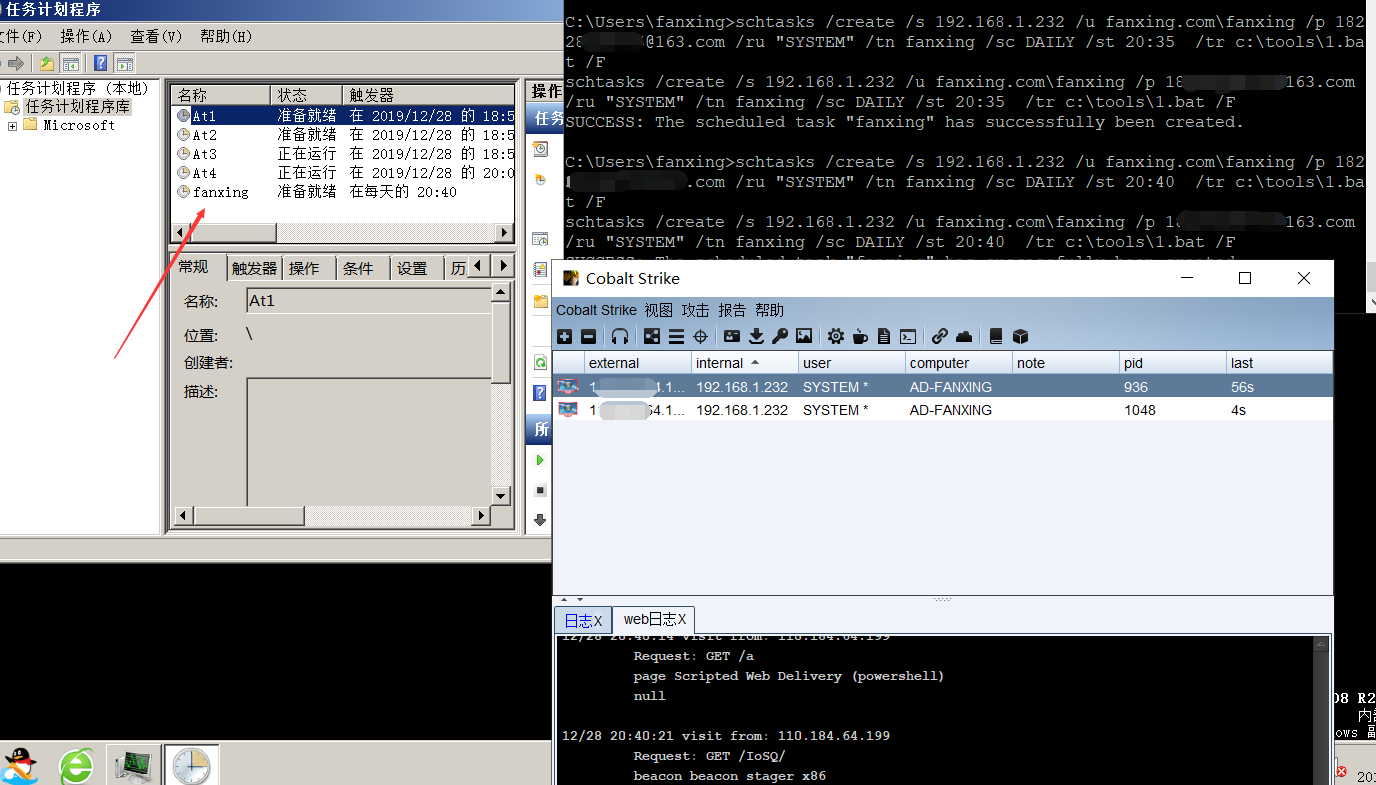Click the terminal Scripted Web Delivery icon
1376x785 pixels.
[x=908, y=337]
